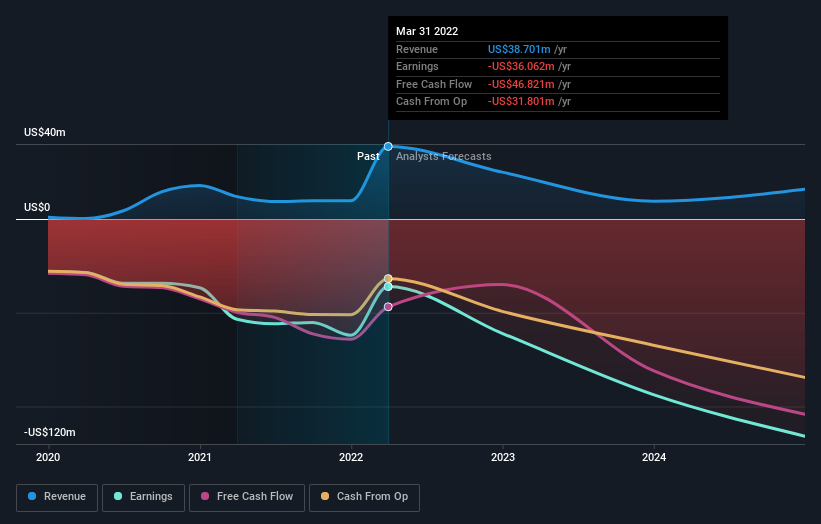Image resolution: width=821 pixels, height=524 pixels.
Task: Toggle the Cash From Op legend button
Action: [364, 497]
